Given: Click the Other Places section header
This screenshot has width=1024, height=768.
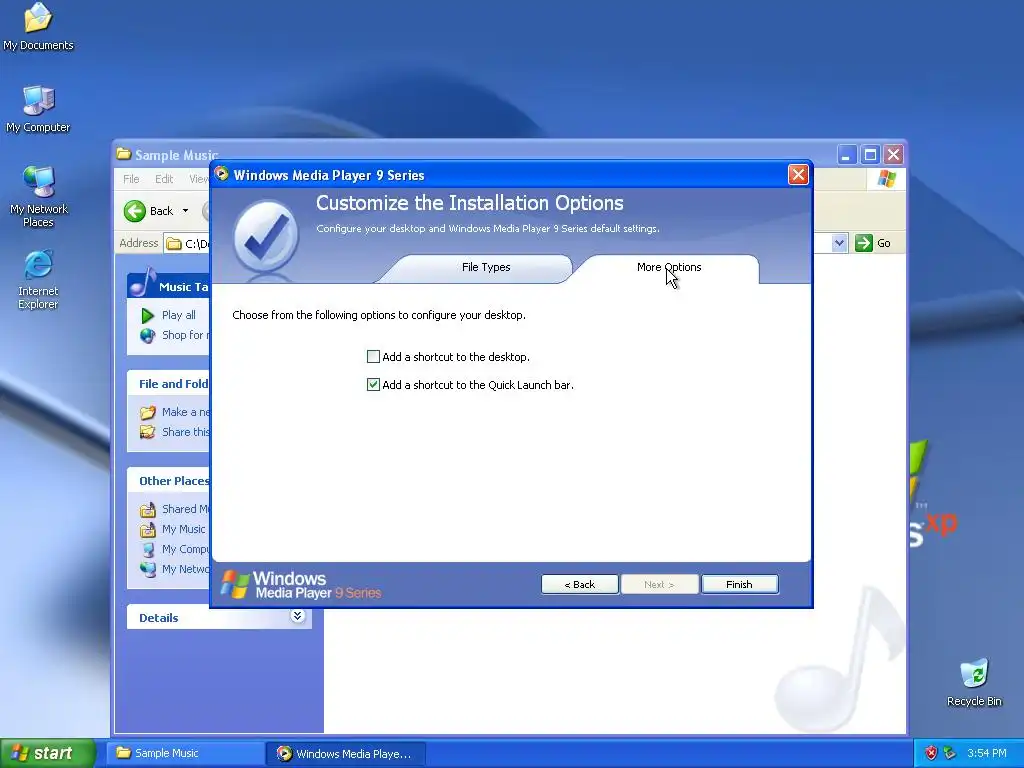Looking at the screenshot, I should point(168,481).
